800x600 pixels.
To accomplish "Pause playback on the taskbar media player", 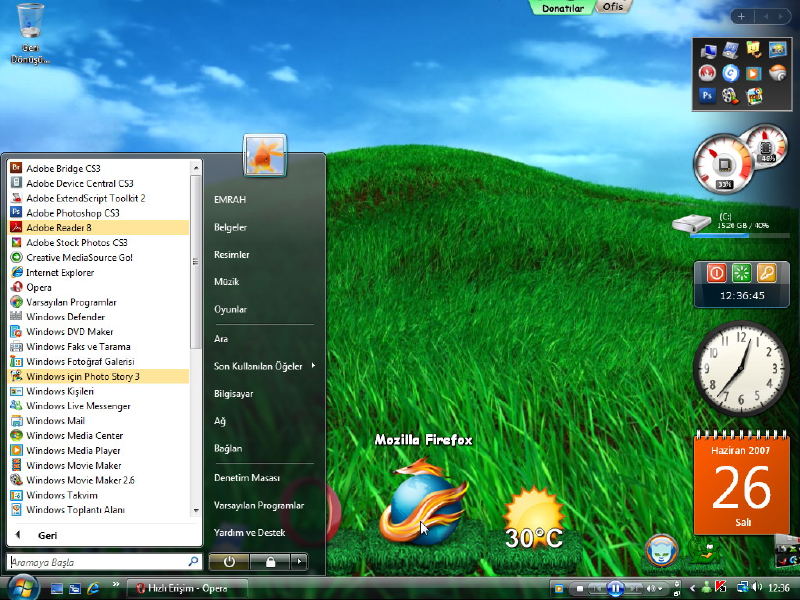I will [616, 589].
